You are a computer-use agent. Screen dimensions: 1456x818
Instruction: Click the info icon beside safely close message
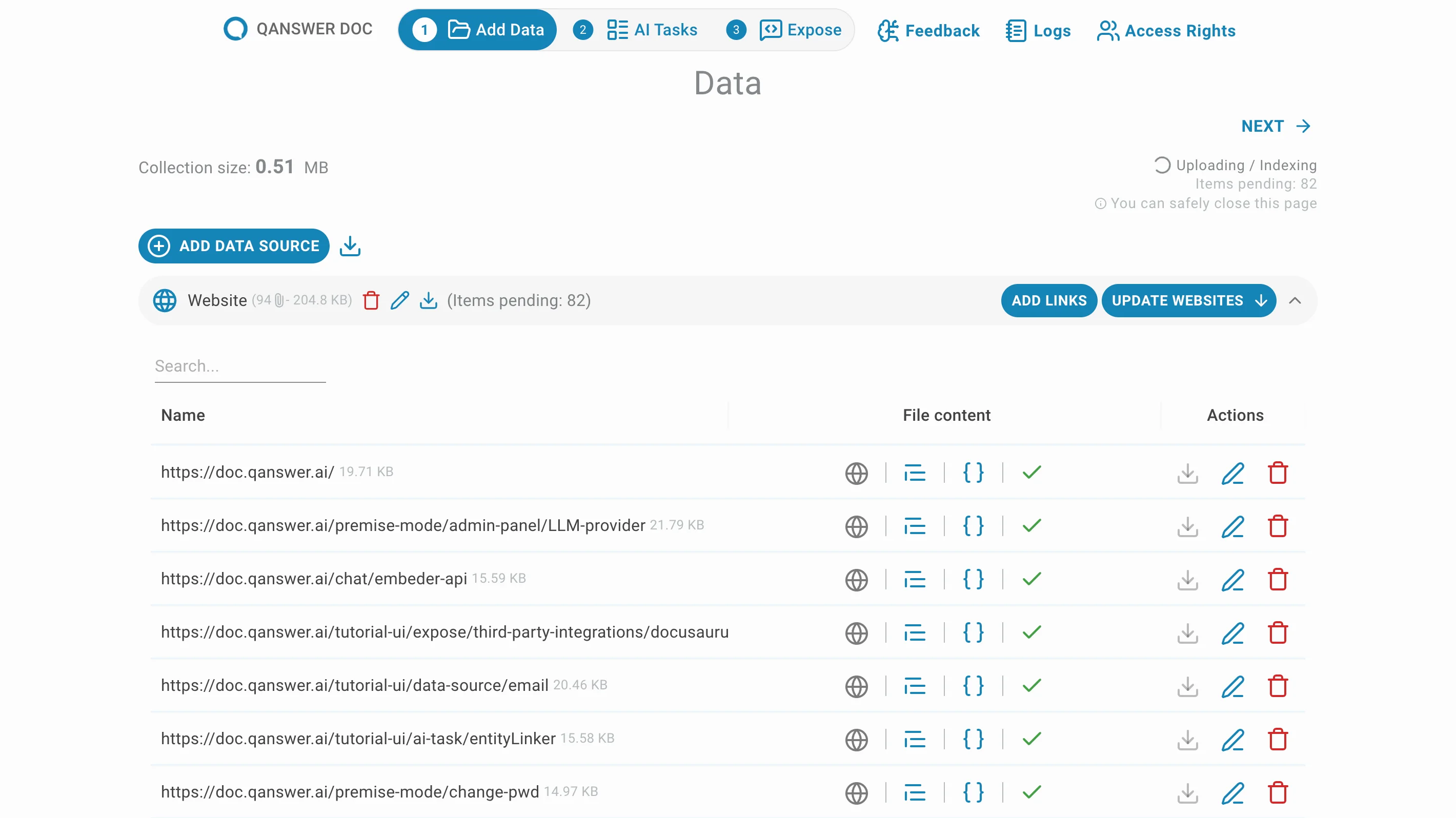(x=1100, y=203)
